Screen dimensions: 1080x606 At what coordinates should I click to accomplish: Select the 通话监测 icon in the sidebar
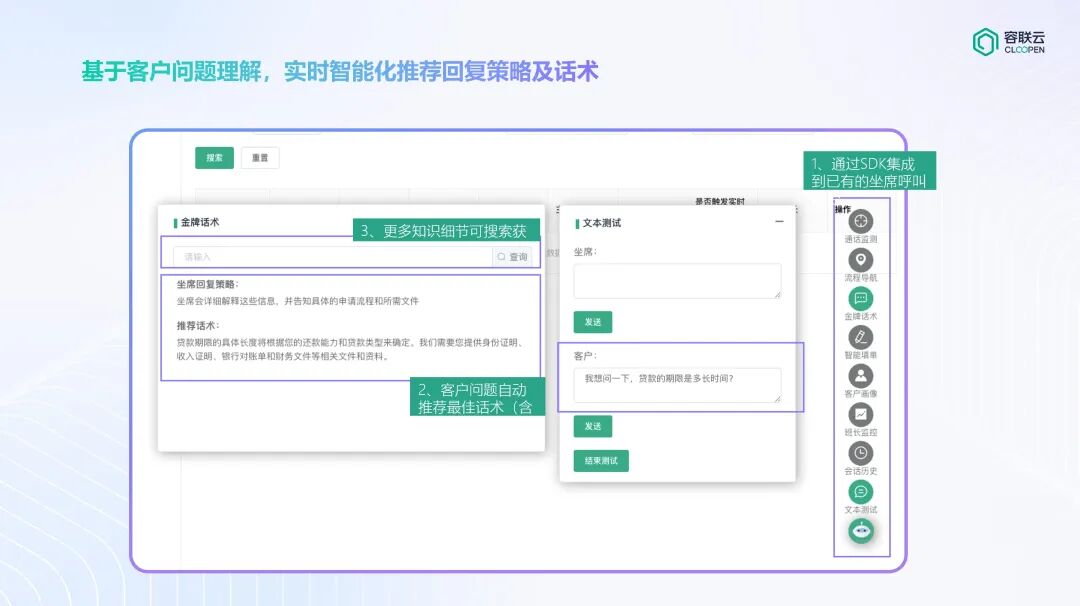pyautogui.click(x=861, y=222)
